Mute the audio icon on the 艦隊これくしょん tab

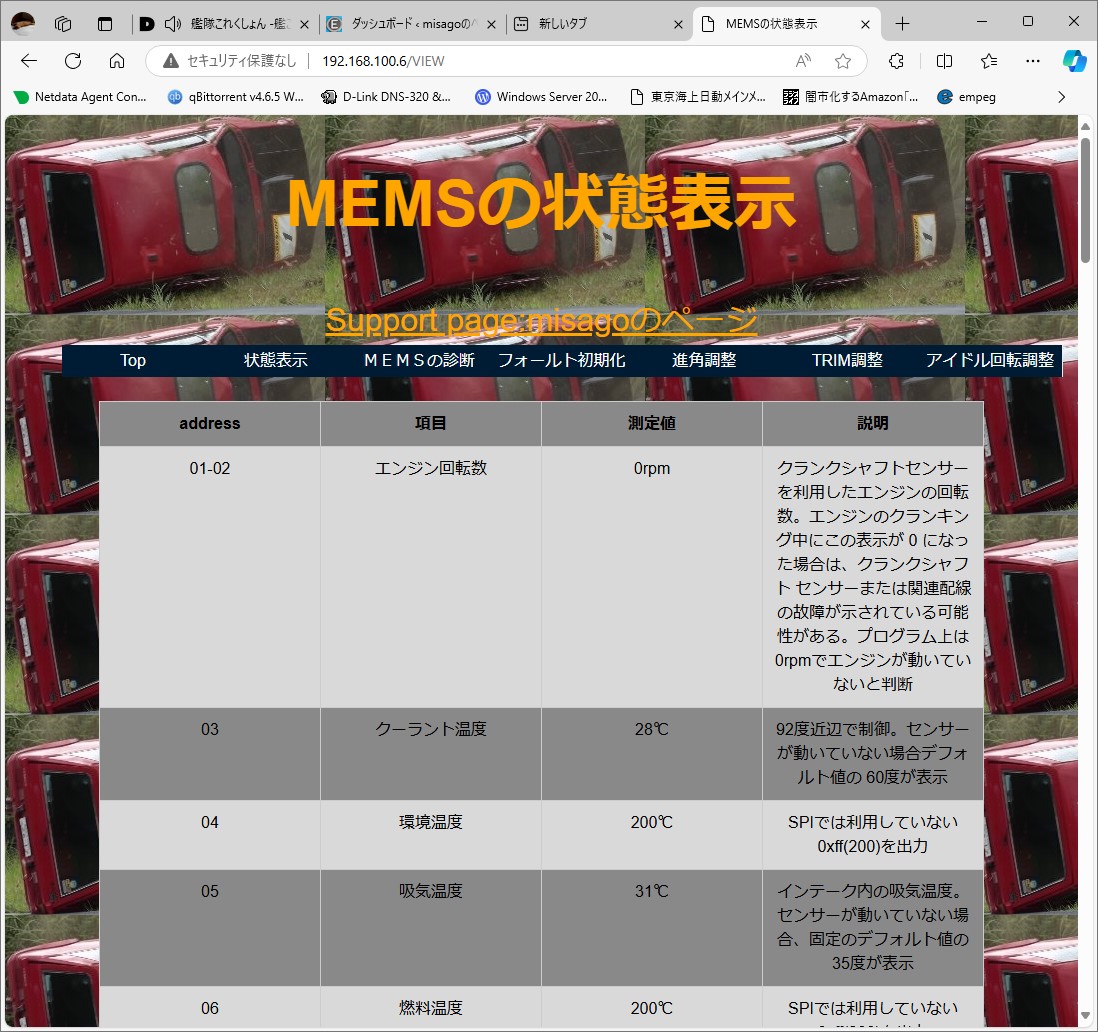click(172, 24)
